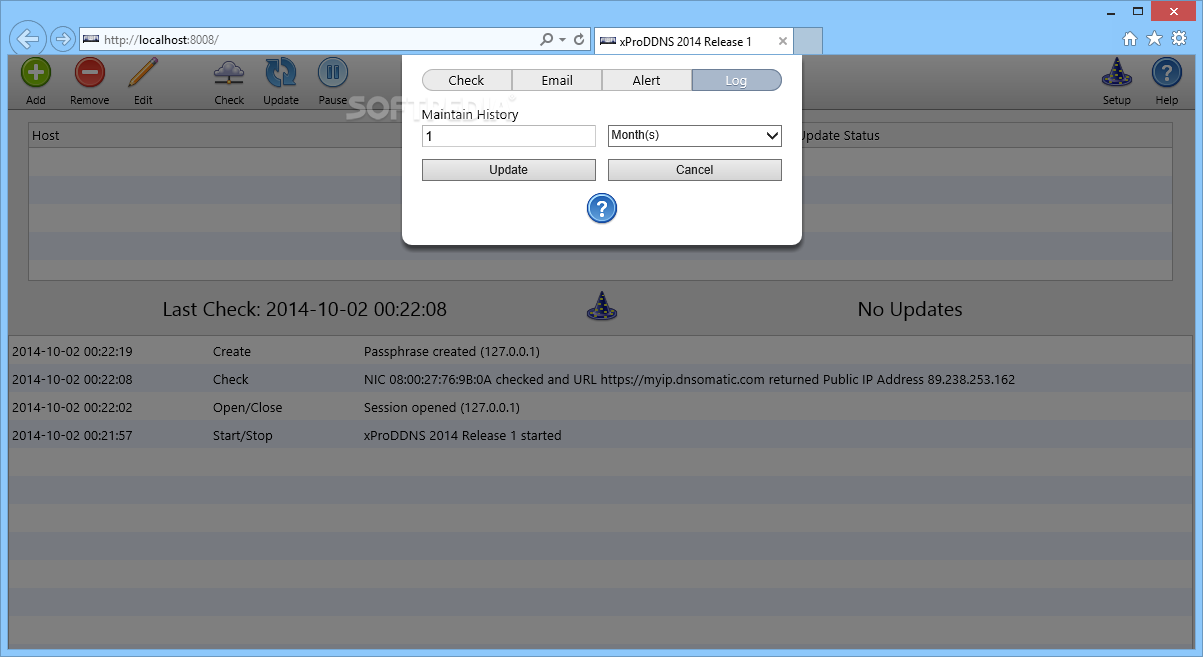Click the Check toolbar icon
Viewport: 1203px width, 657px height.
tap(229, 73)
